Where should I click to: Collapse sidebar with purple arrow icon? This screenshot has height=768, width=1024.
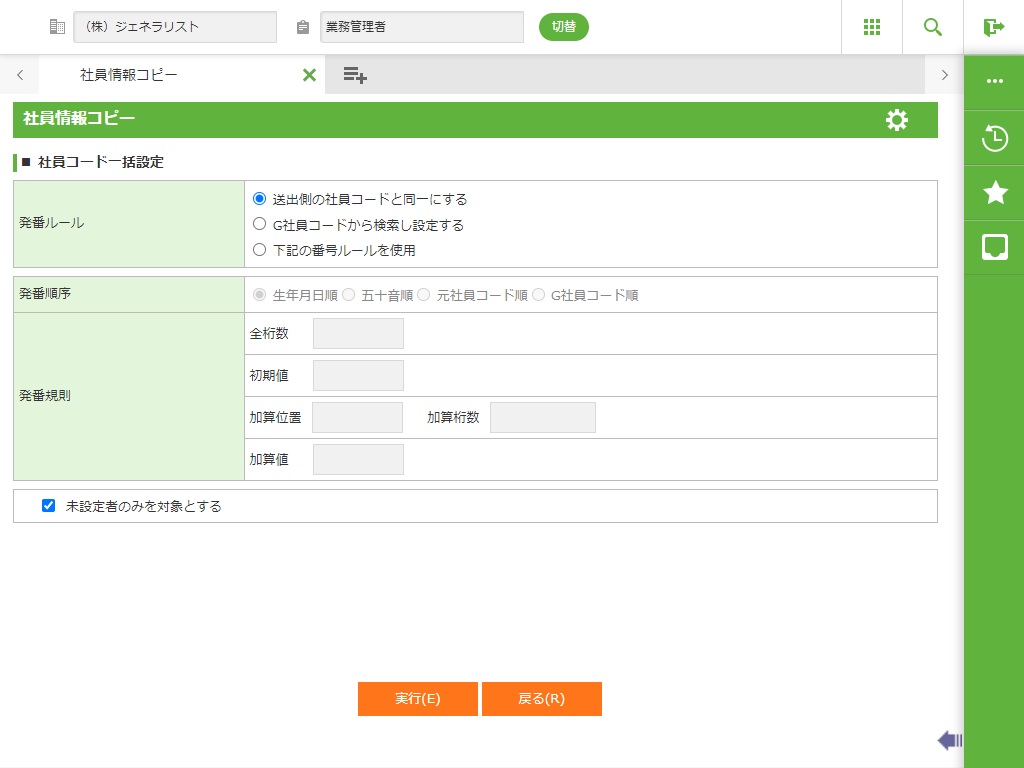point(949,740)
